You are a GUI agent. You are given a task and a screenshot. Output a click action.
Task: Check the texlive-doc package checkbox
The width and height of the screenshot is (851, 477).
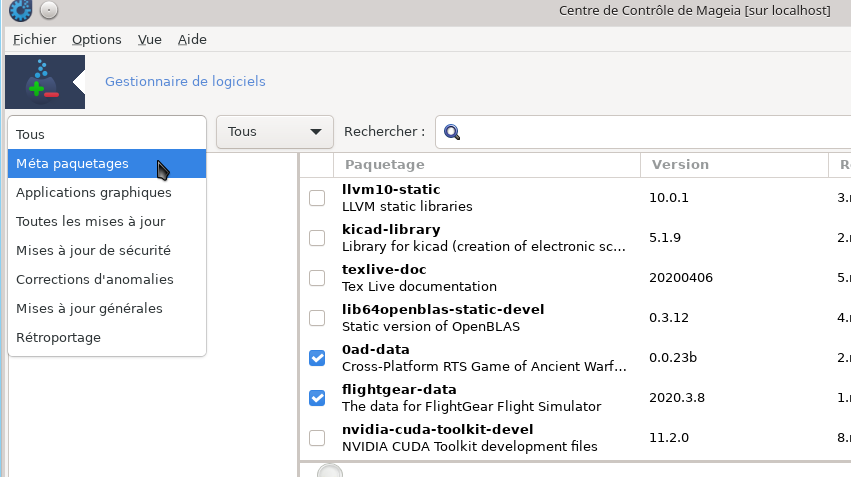(317, 278)
